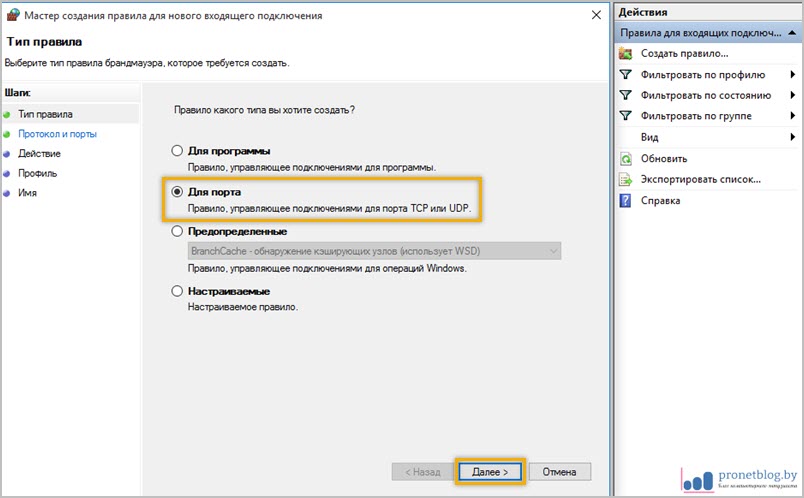This screenshot has width=804, height=498.
Task: Expand the "Вид" submenu arrow
Action: coord(791,137)
